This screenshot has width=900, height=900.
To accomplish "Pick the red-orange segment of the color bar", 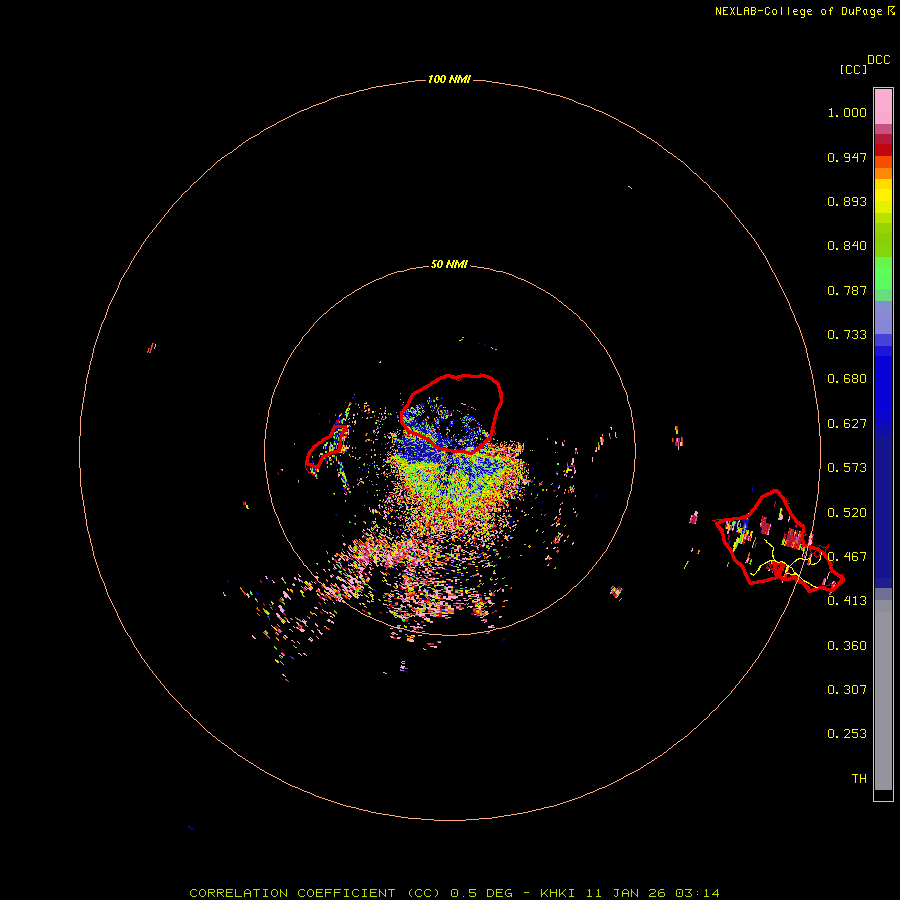I will point(883,162).
